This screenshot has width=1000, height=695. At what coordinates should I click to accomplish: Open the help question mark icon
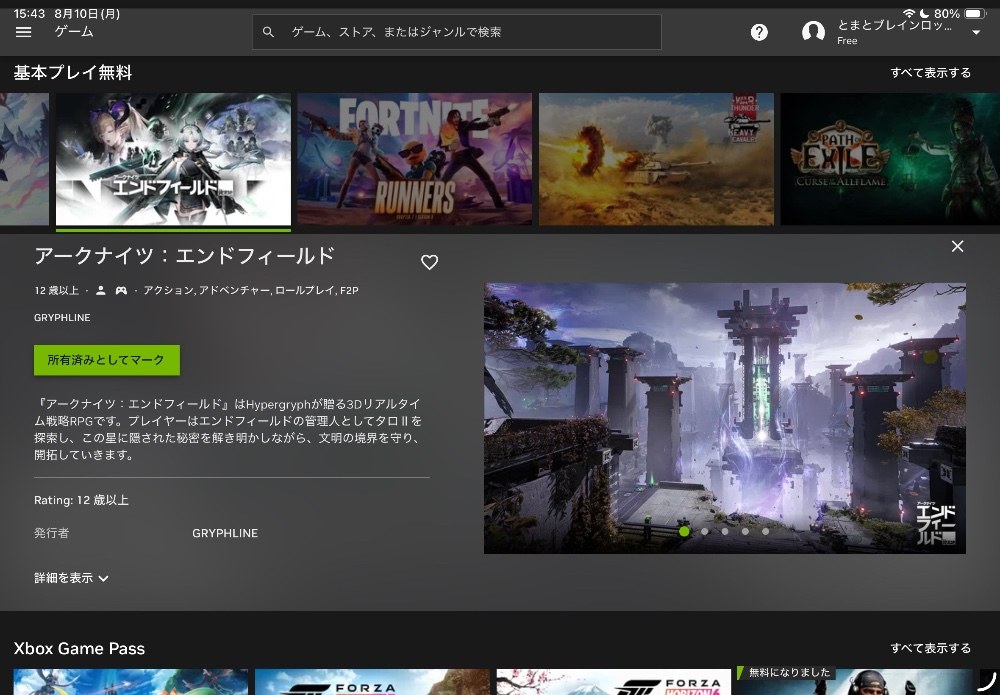[759, 32]
